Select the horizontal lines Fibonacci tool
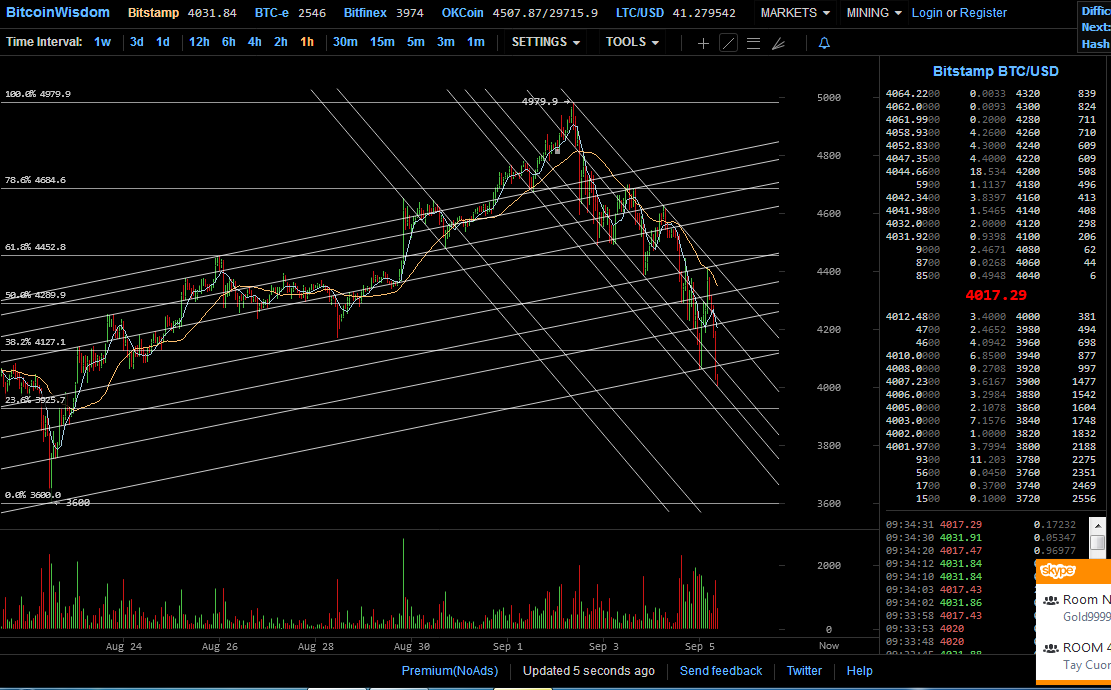The image size is (1111, 690). 753,43
